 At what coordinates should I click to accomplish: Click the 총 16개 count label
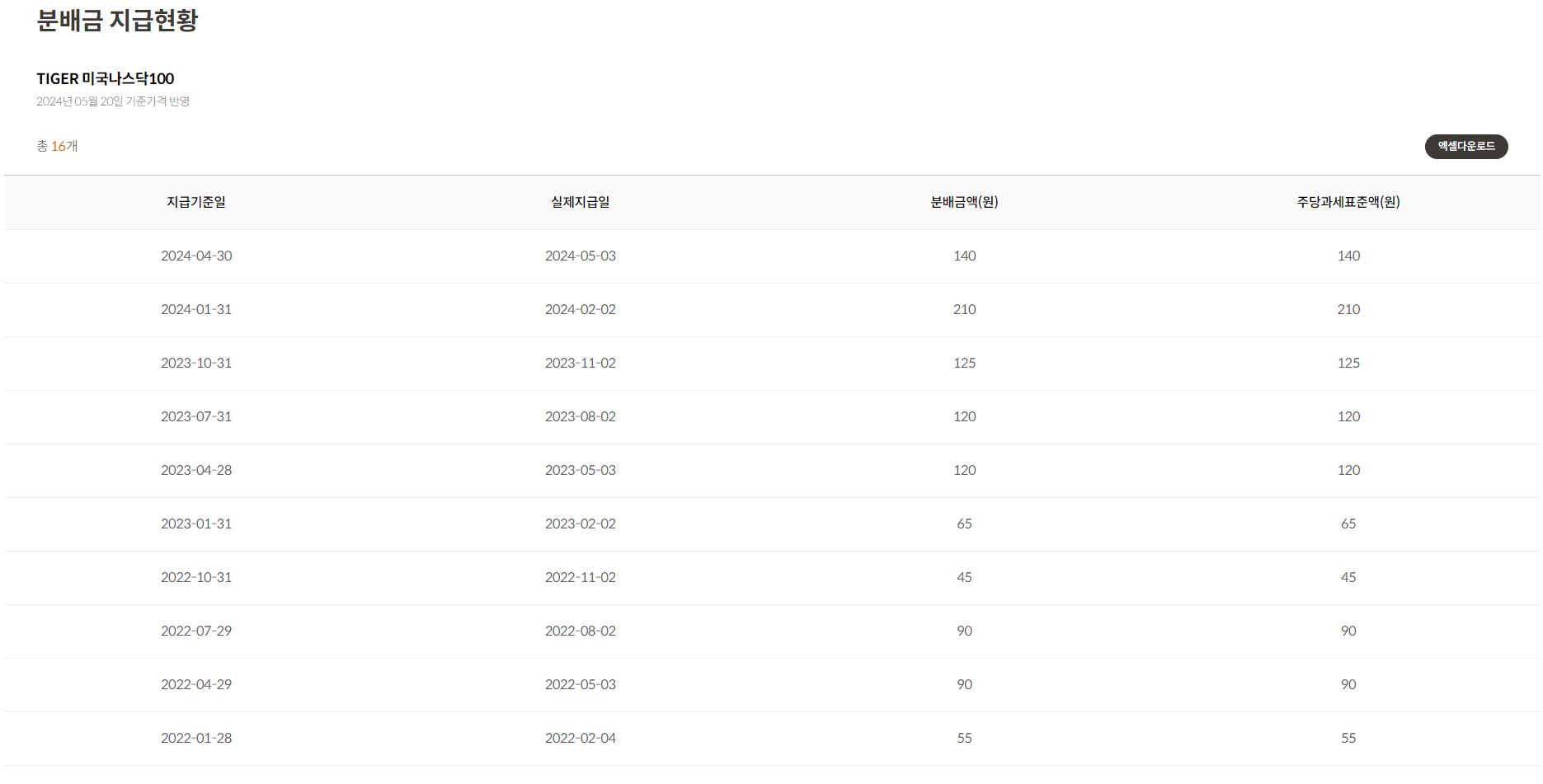click(x=57, y=146)
